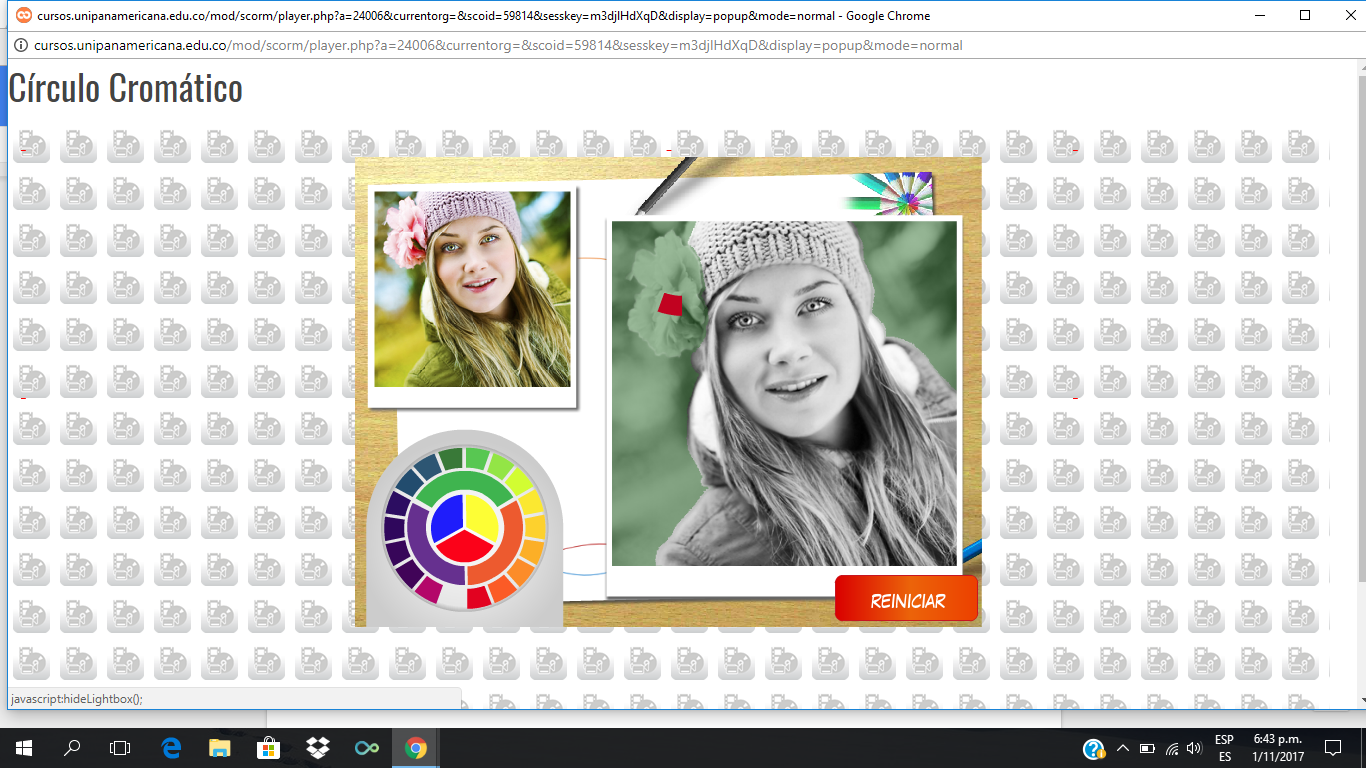Image resolution: width=1366 pixels, height=768 pixels.
Task: Pick the yellow primary color in wheel center
Action: [483, 515]
